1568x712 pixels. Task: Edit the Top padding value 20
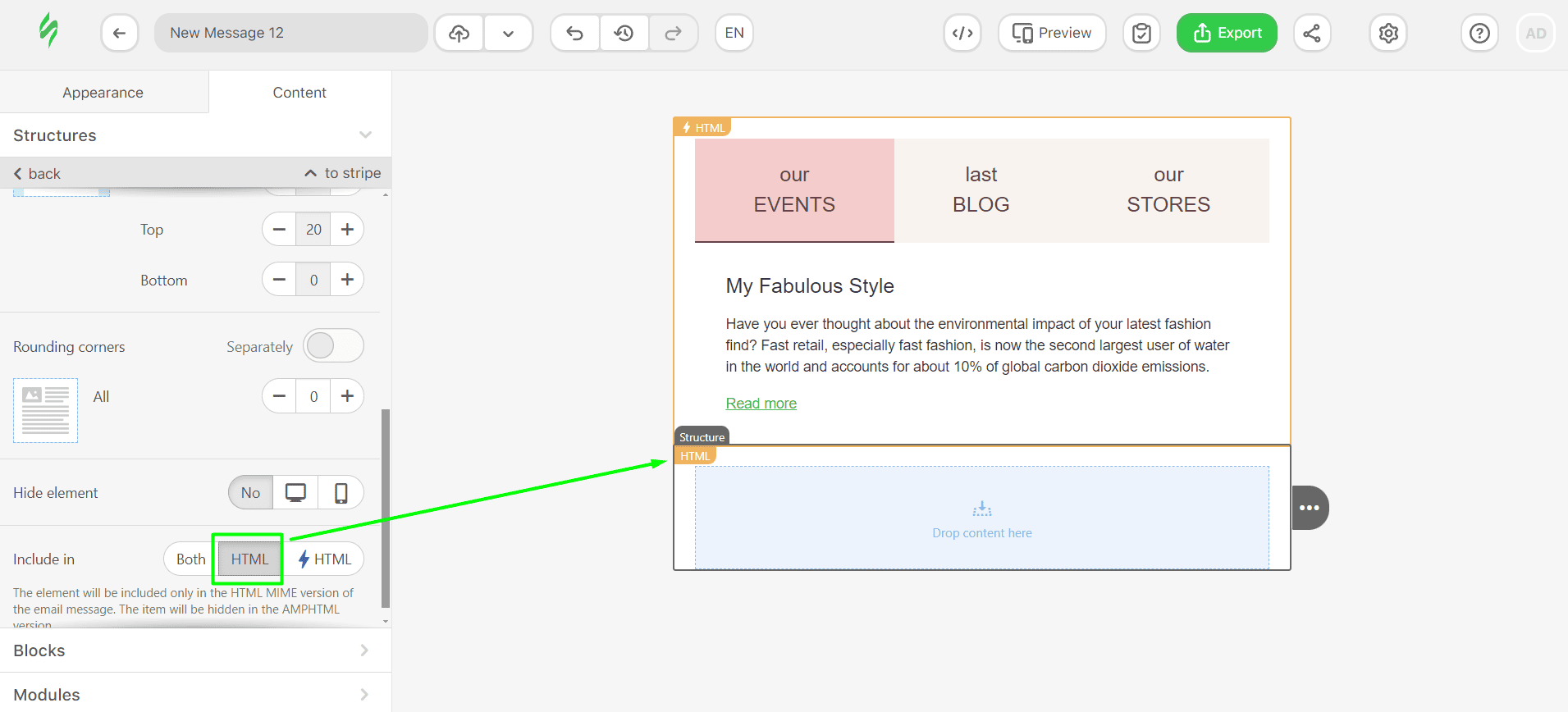pos(313,230)
